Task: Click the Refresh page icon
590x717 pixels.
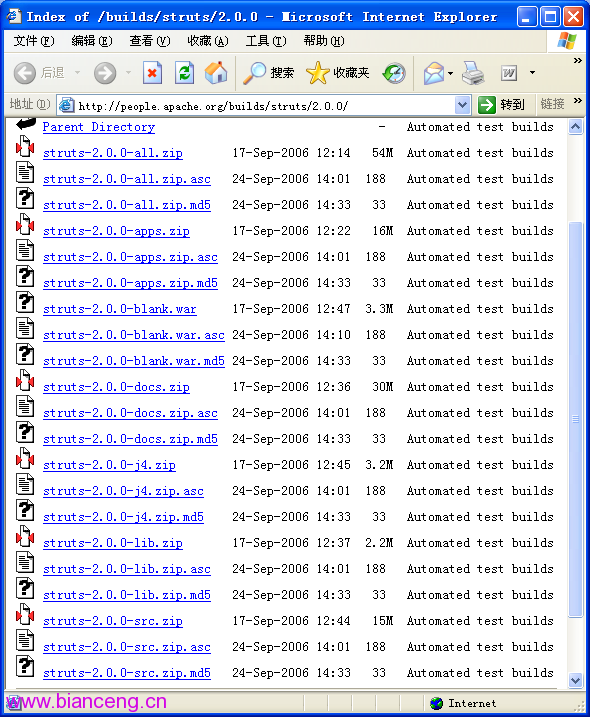Action: coord(184,73)
